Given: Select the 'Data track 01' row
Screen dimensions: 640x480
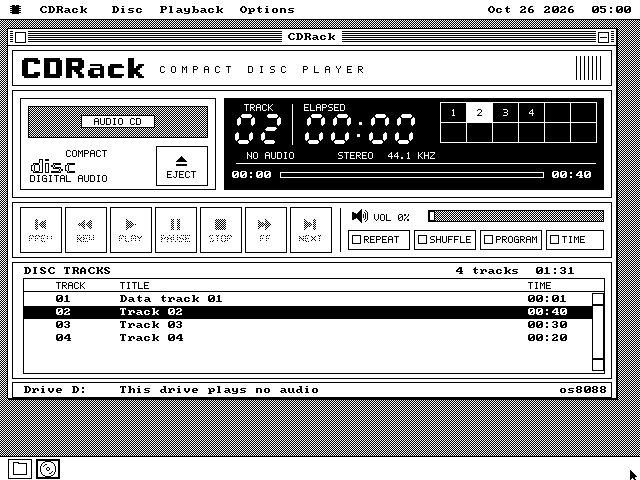Looking at the screenshot, I should click(x=308, y=299).
